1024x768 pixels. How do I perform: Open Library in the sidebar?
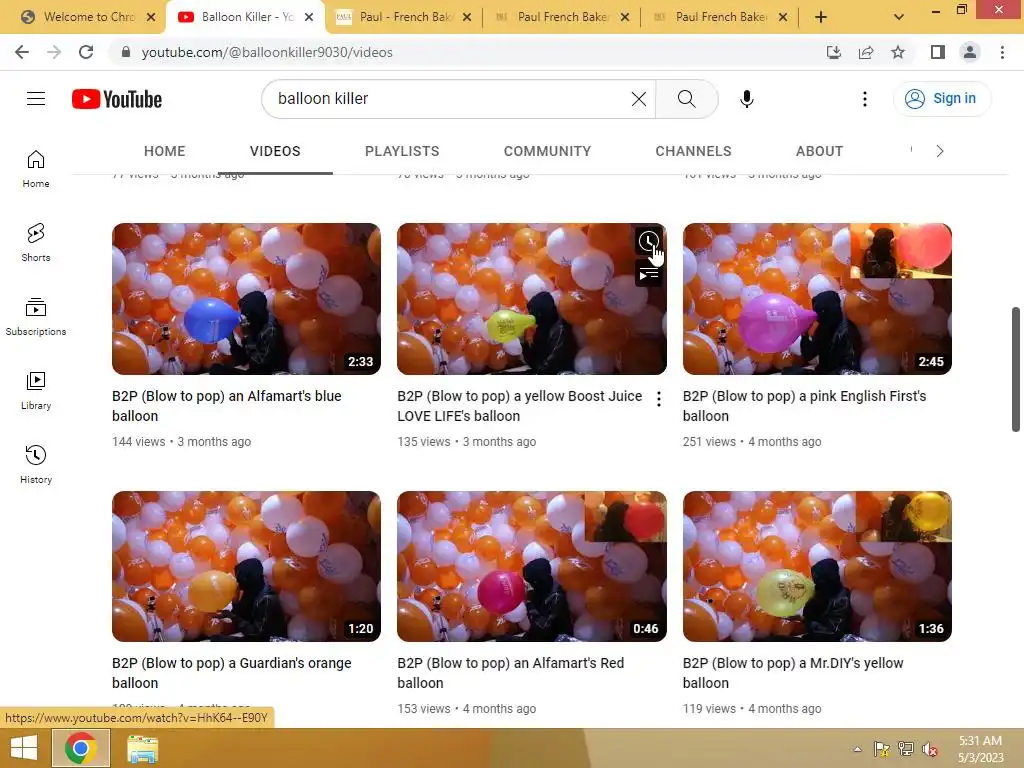coord(36,391)
